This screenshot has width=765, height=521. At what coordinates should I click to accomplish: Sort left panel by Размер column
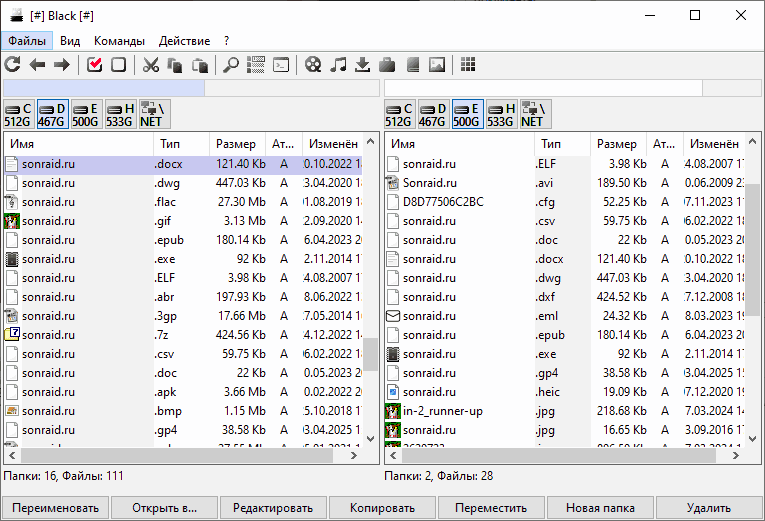tap(237, 144)
